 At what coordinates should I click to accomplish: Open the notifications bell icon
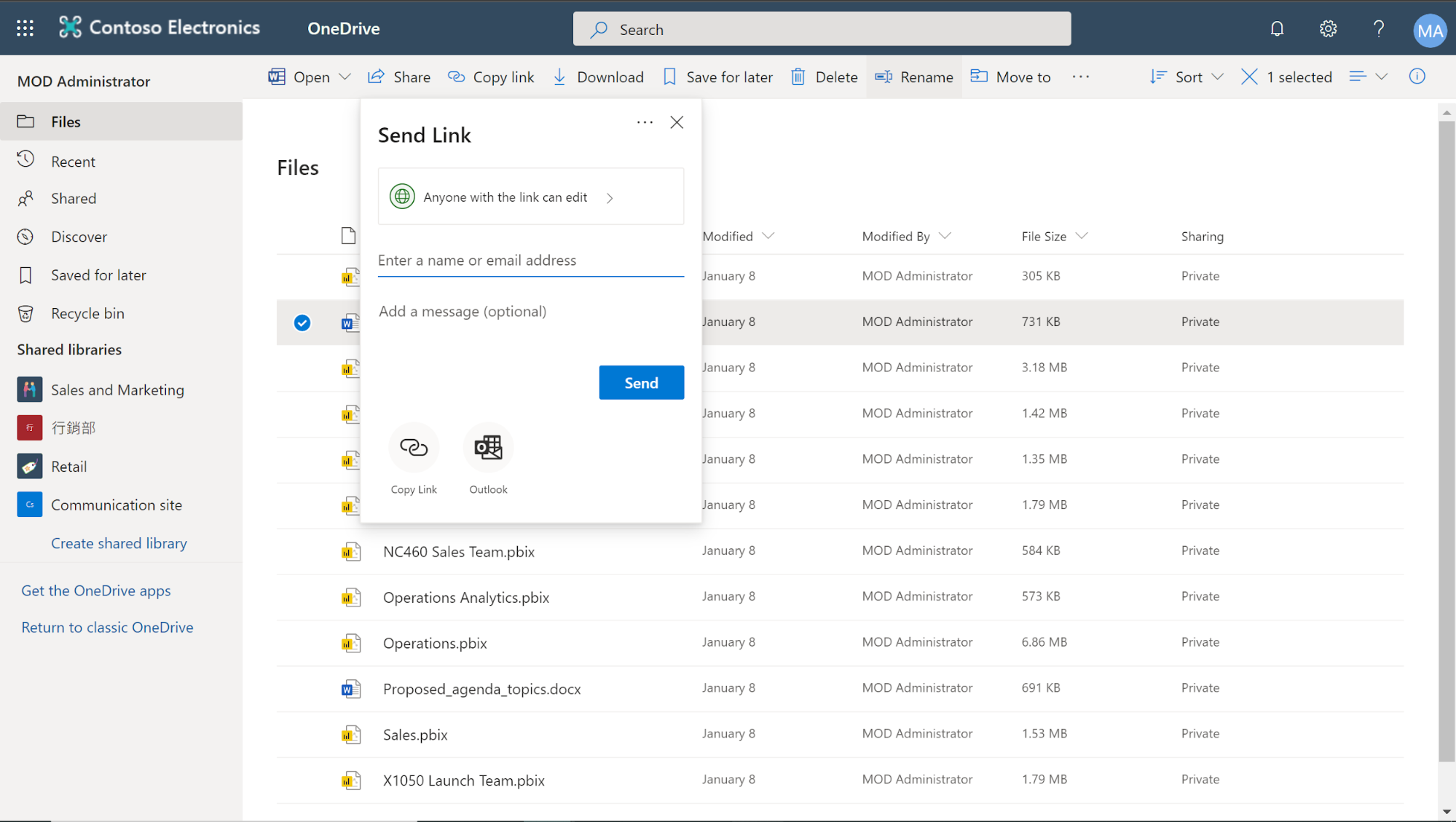point(1277,29)
